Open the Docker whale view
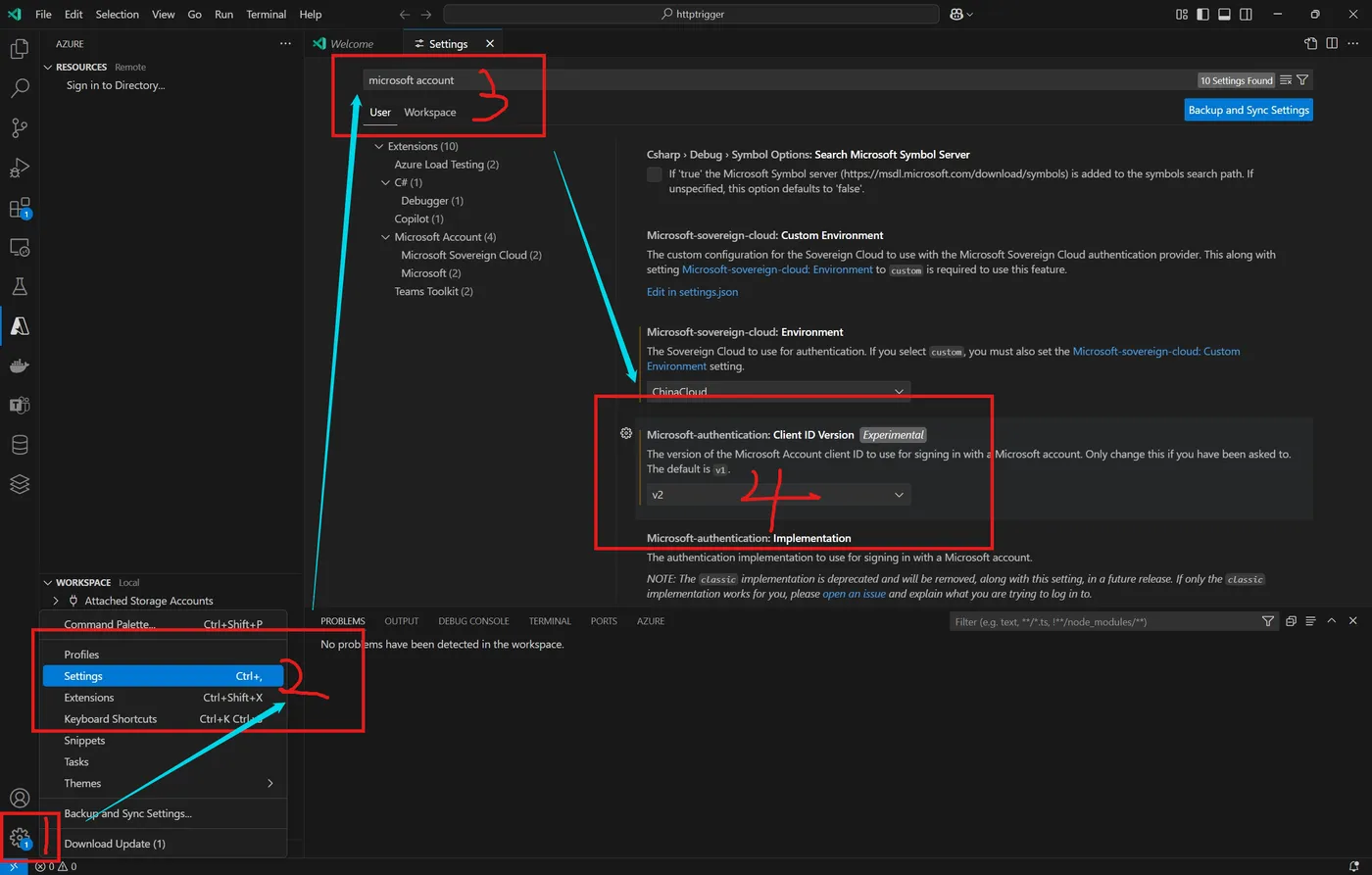1372x875 pixels. (19, 365)
